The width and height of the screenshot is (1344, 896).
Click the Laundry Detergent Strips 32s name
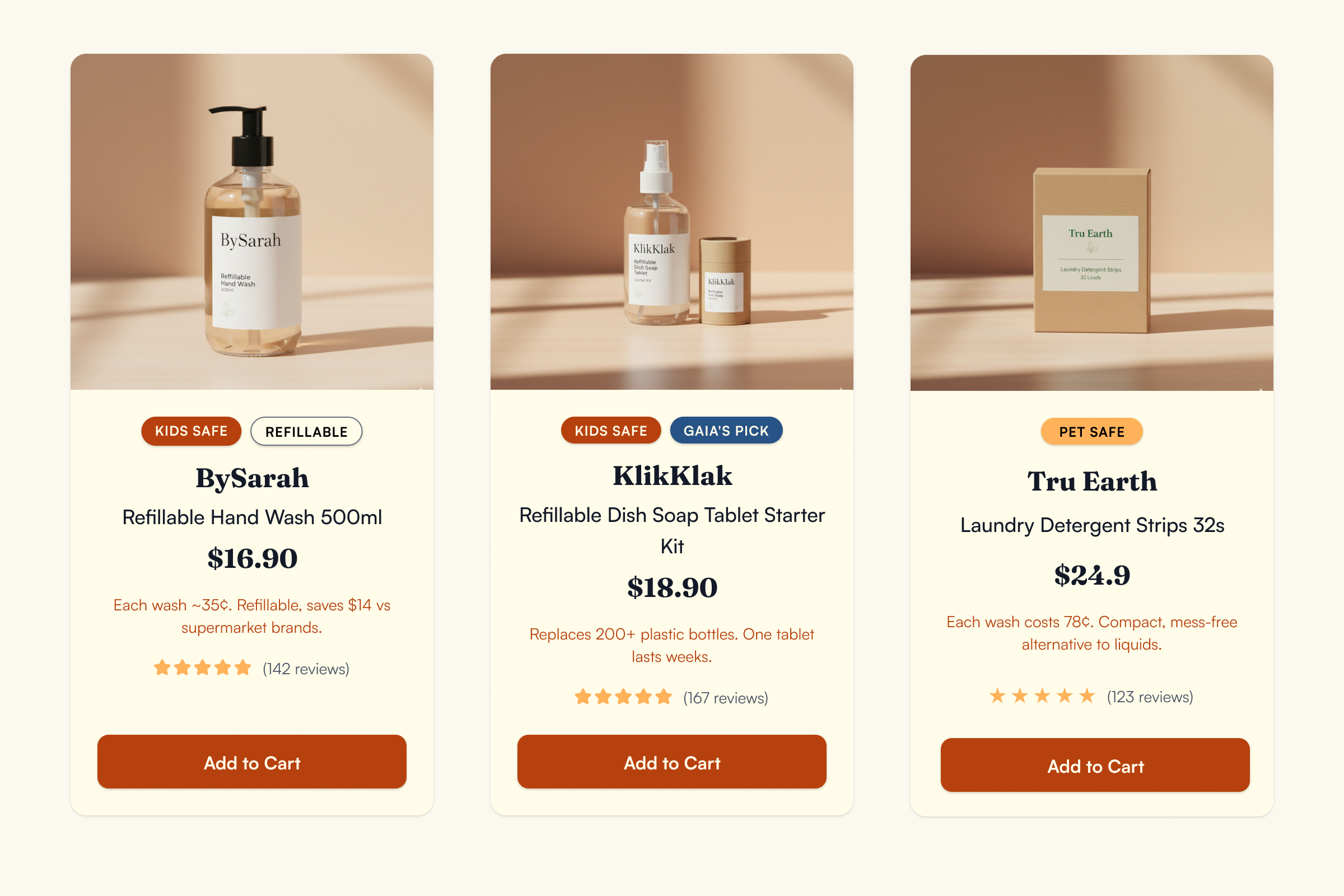point(1092,525)
